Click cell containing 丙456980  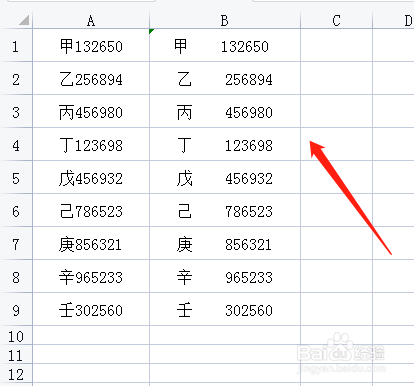[91, 111]
